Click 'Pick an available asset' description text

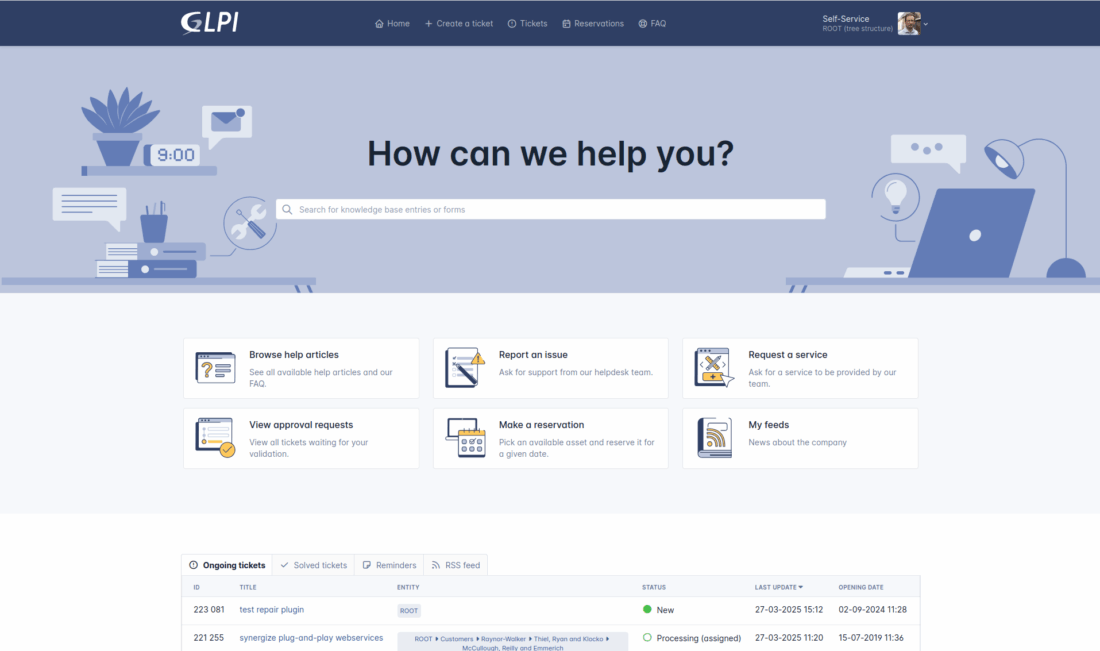pyautogui.click(x=577, y=448)
